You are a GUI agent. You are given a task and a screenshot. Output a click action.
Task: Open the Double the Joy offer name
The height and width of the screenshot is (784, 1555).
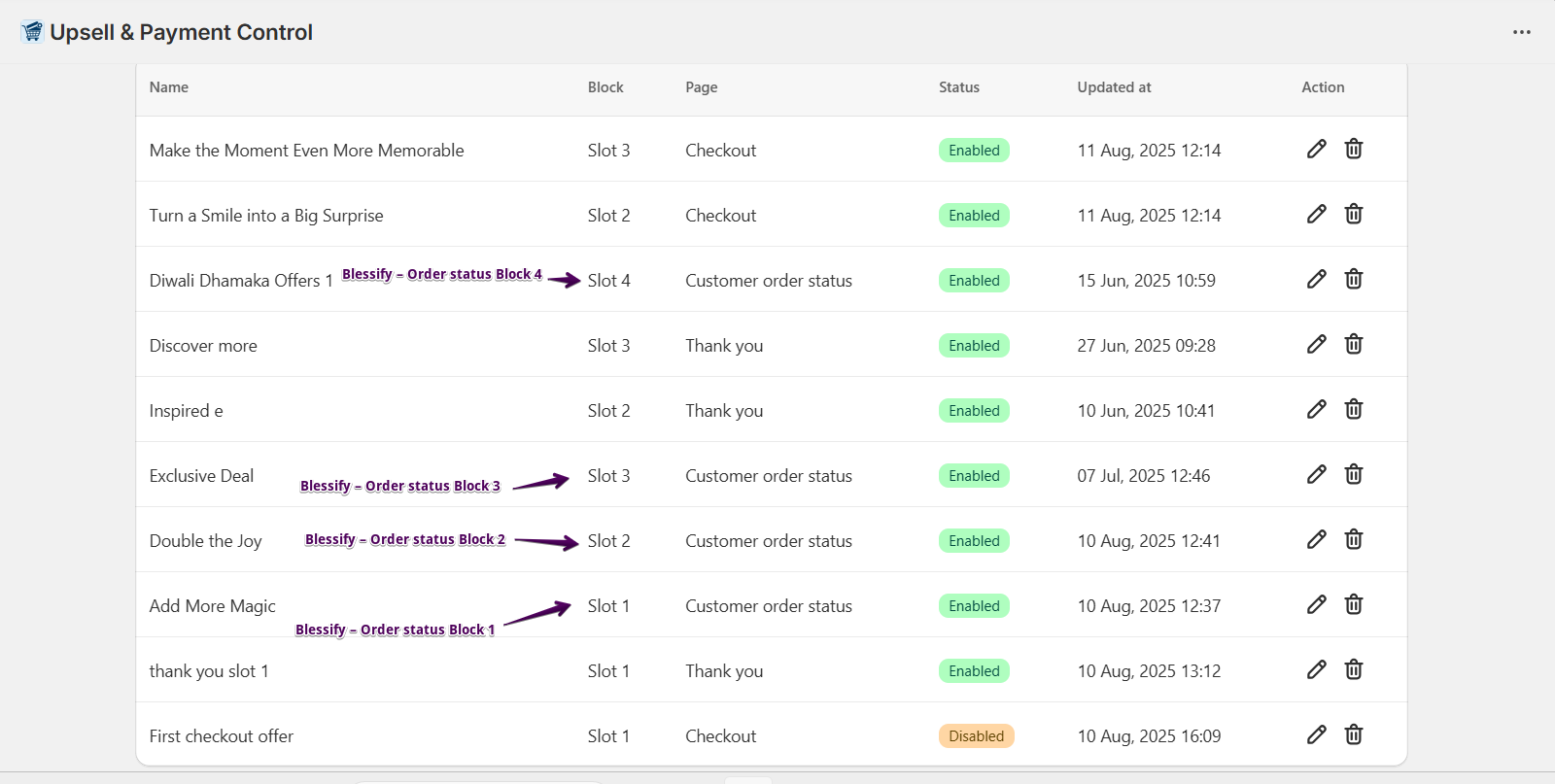[206, 541]
